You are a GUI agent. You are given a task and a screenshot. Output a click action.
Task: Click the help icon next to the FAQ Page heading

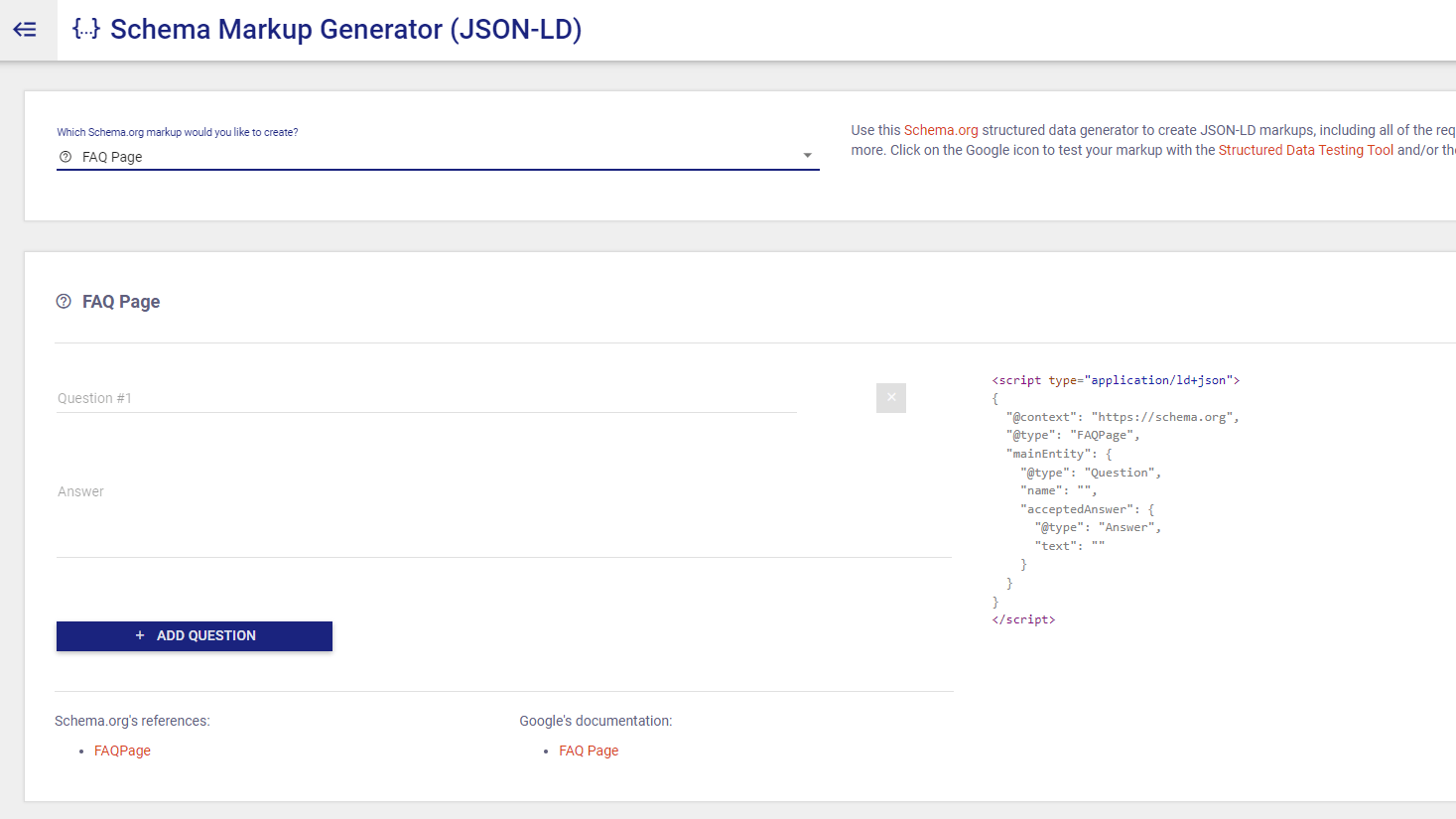coord(64,301)
